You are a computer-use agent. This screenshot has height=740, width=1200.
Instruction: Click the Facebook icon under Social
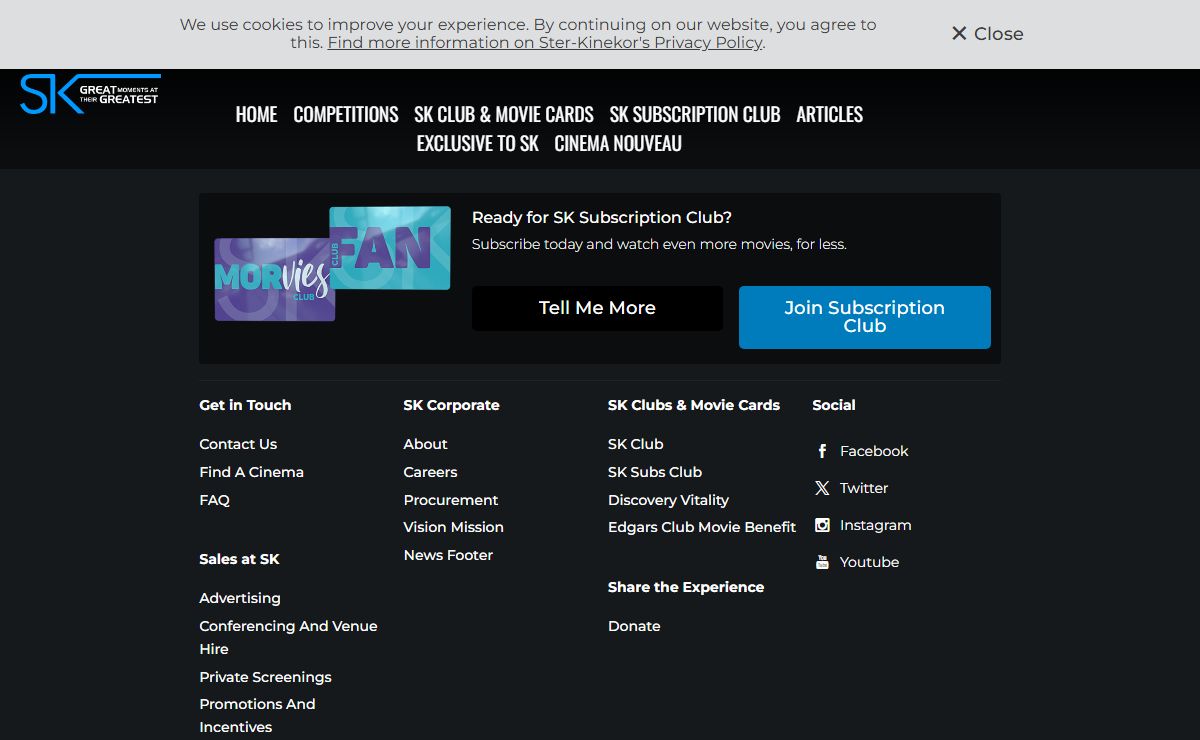(x=822, y=451)
